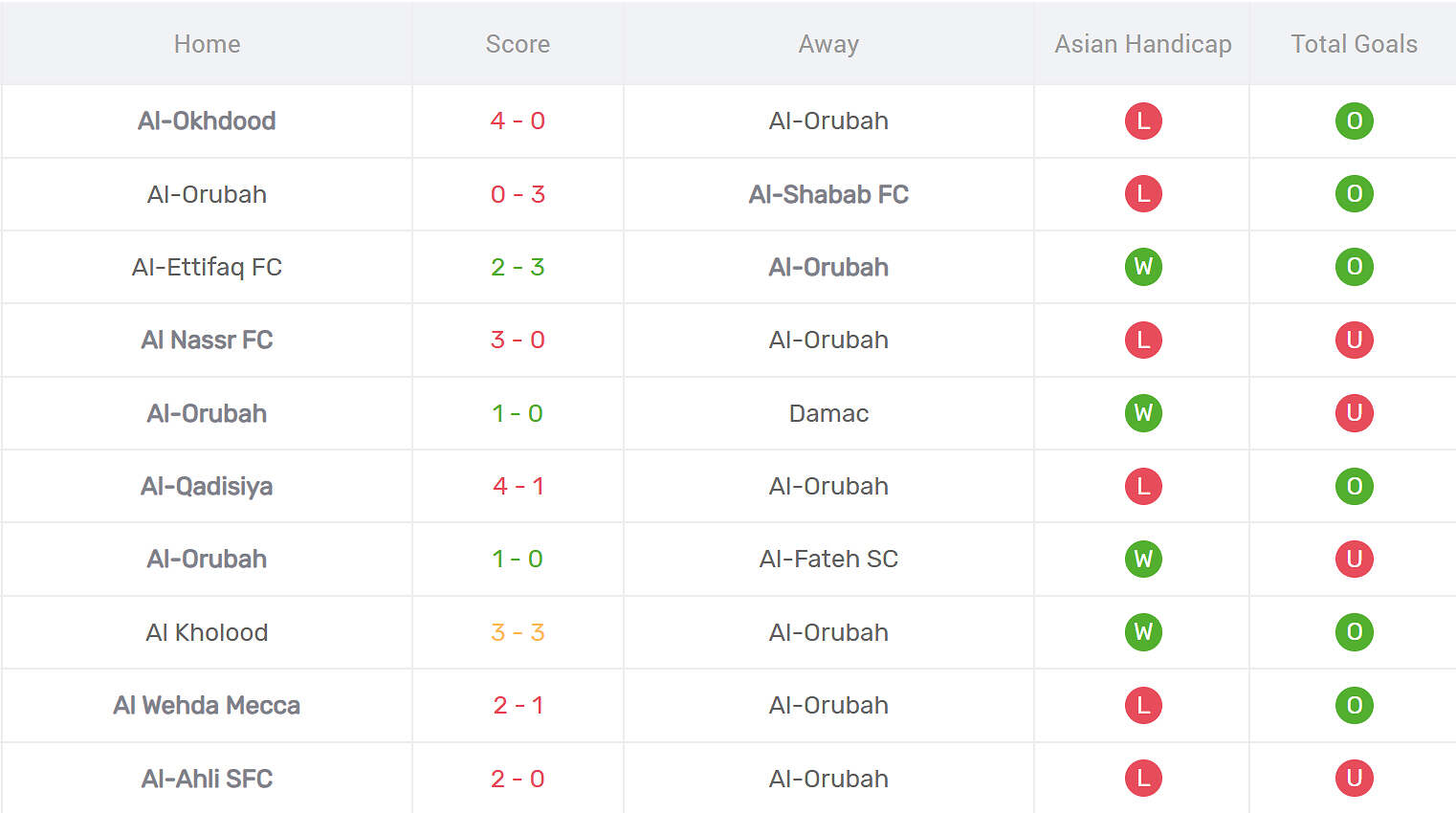The height and width of the screenshot is (813, 1456).
Task: Click the Total Goals column header
Action: pos(1355,44)
